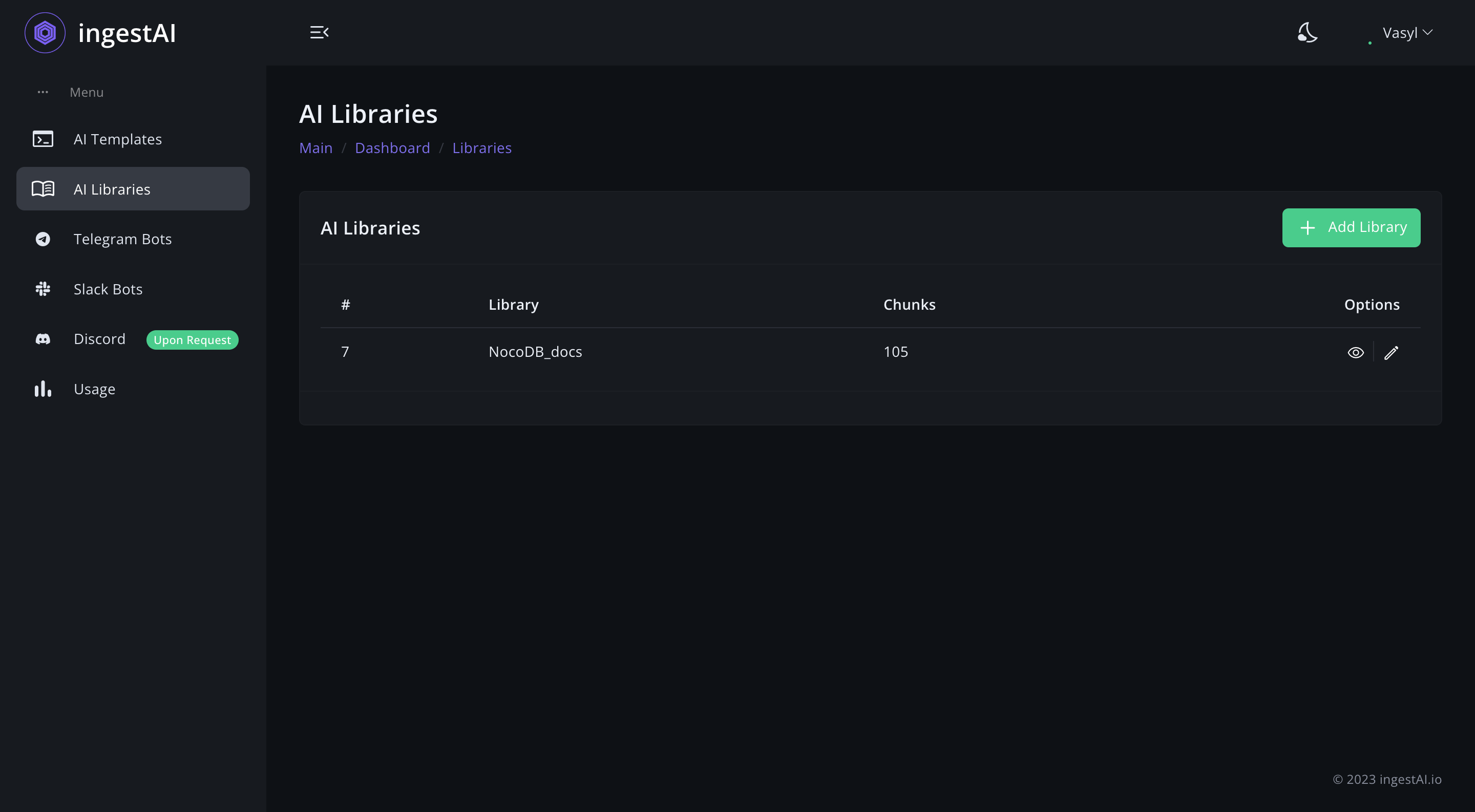Click the Discord icon in the sidebar

click(x=43, y=339)
